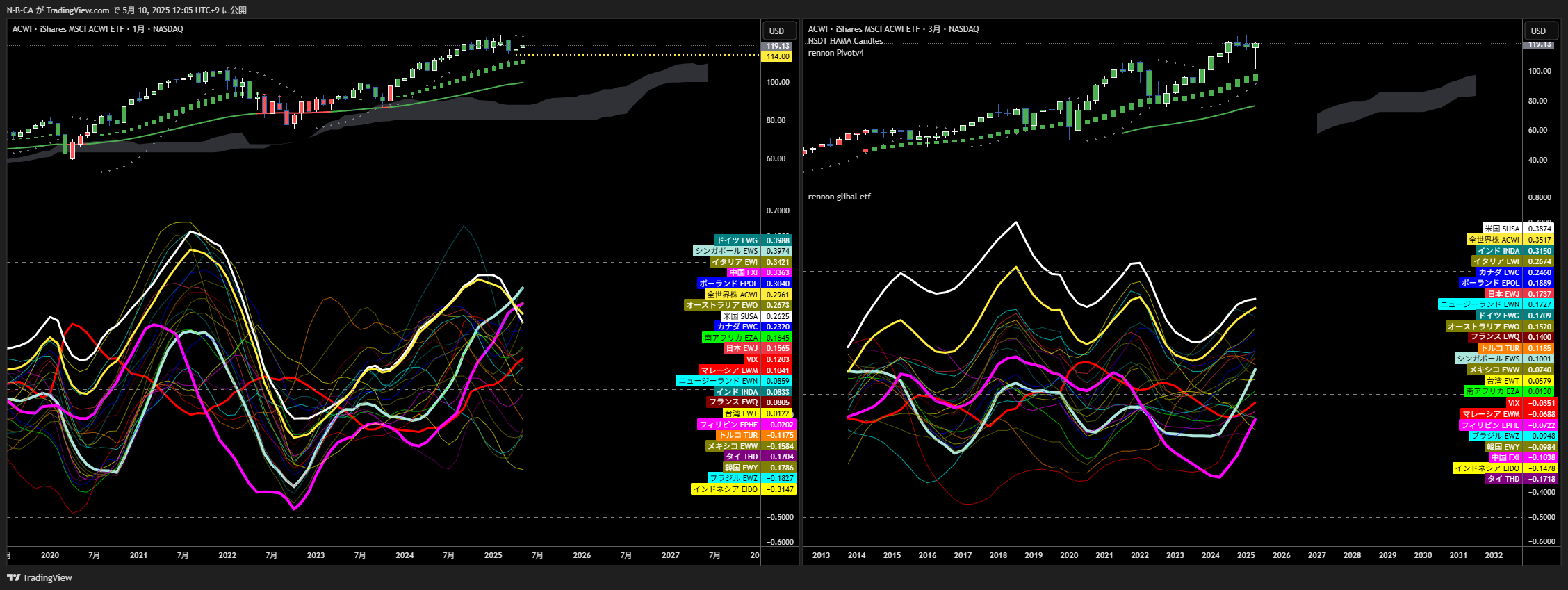This screenshot has width=1568, height=590.
Task: Click タイ THD label in right chart
Action: click(x=1504, y=479)
